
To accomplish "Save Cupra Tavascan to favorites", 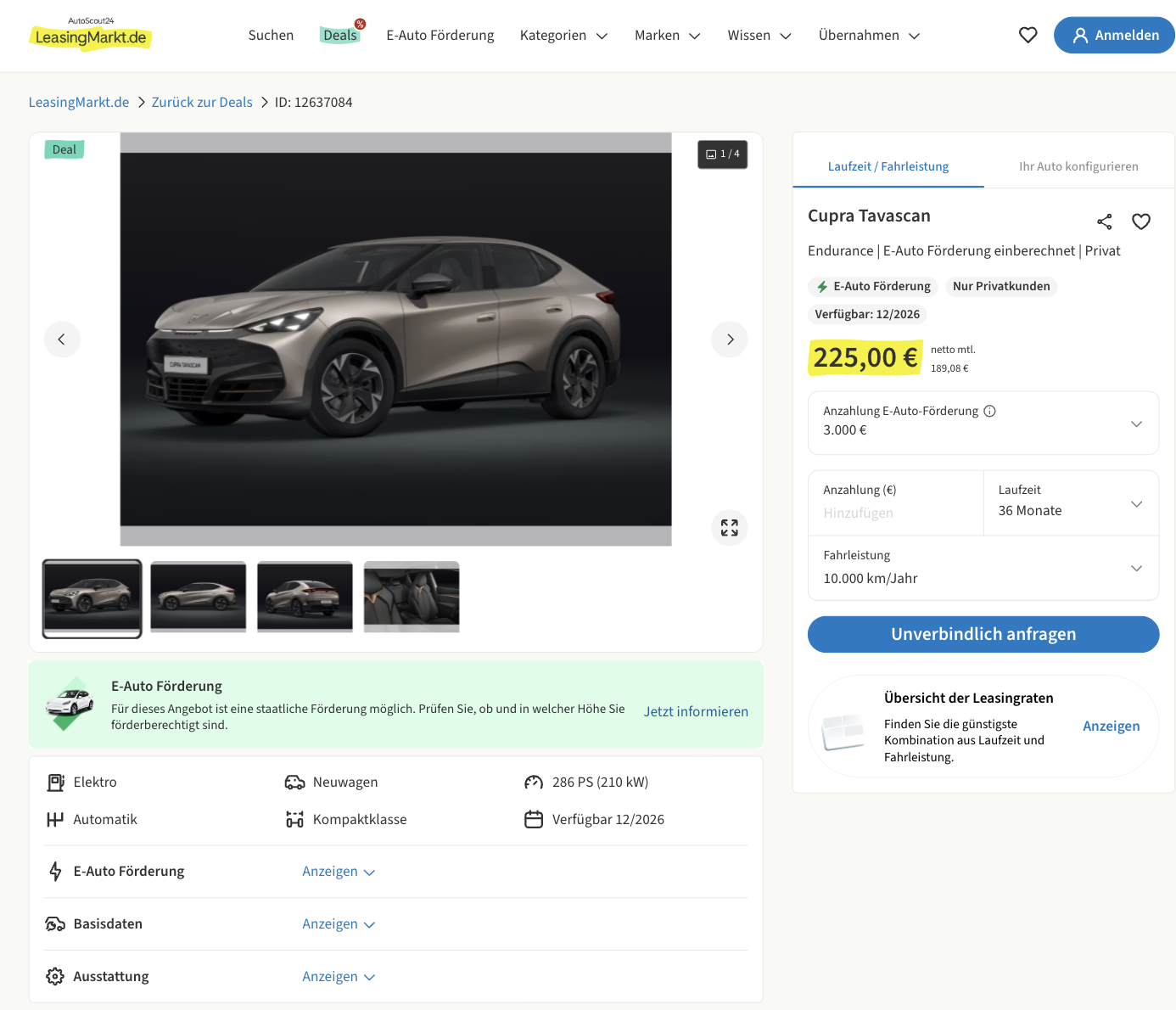I will (1141, 222).
